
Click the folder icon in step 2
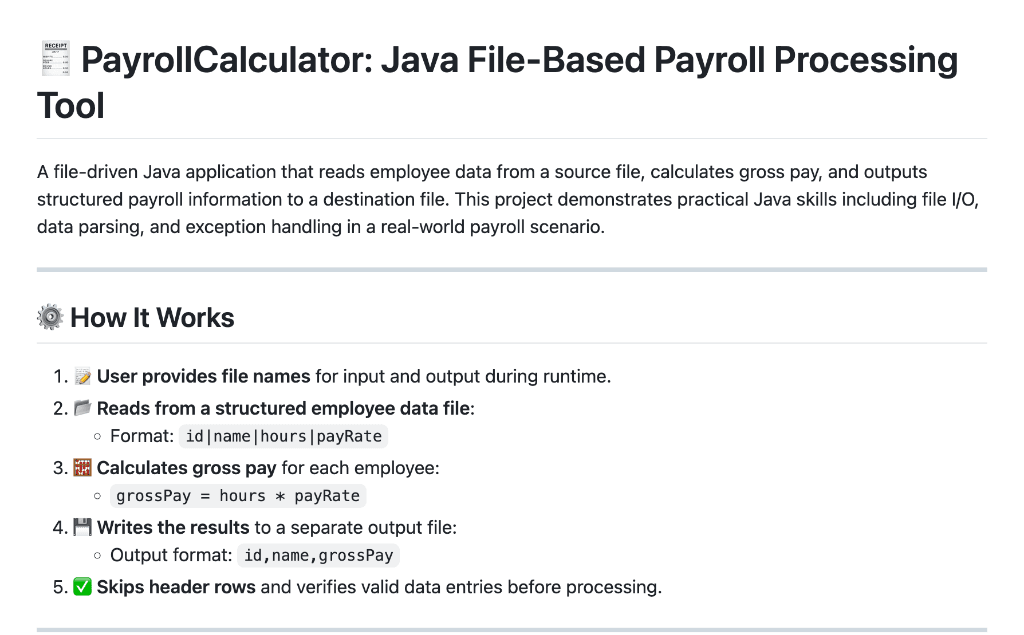[83, 408]
